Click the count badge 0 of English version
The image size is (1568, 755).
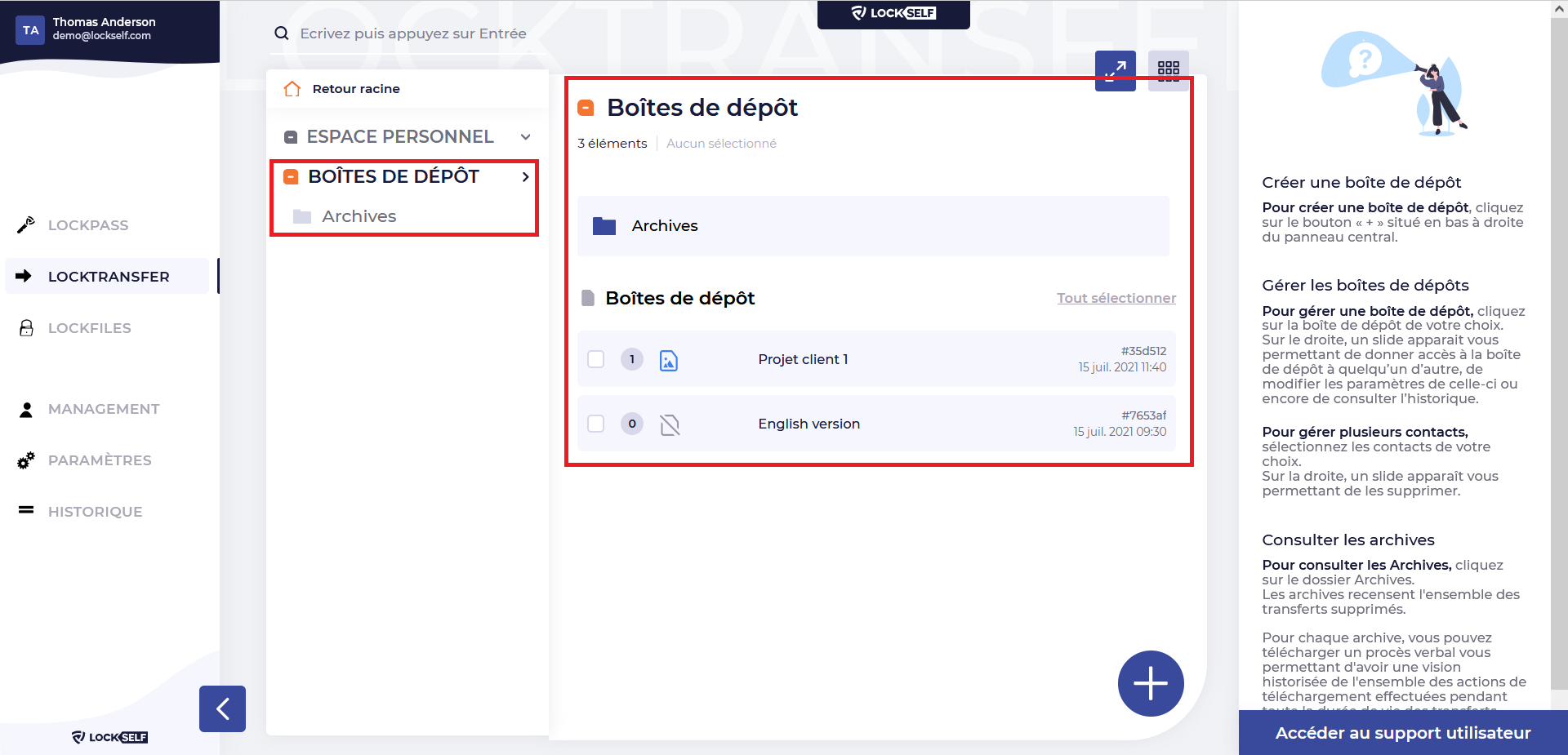(x=632, y=424)
